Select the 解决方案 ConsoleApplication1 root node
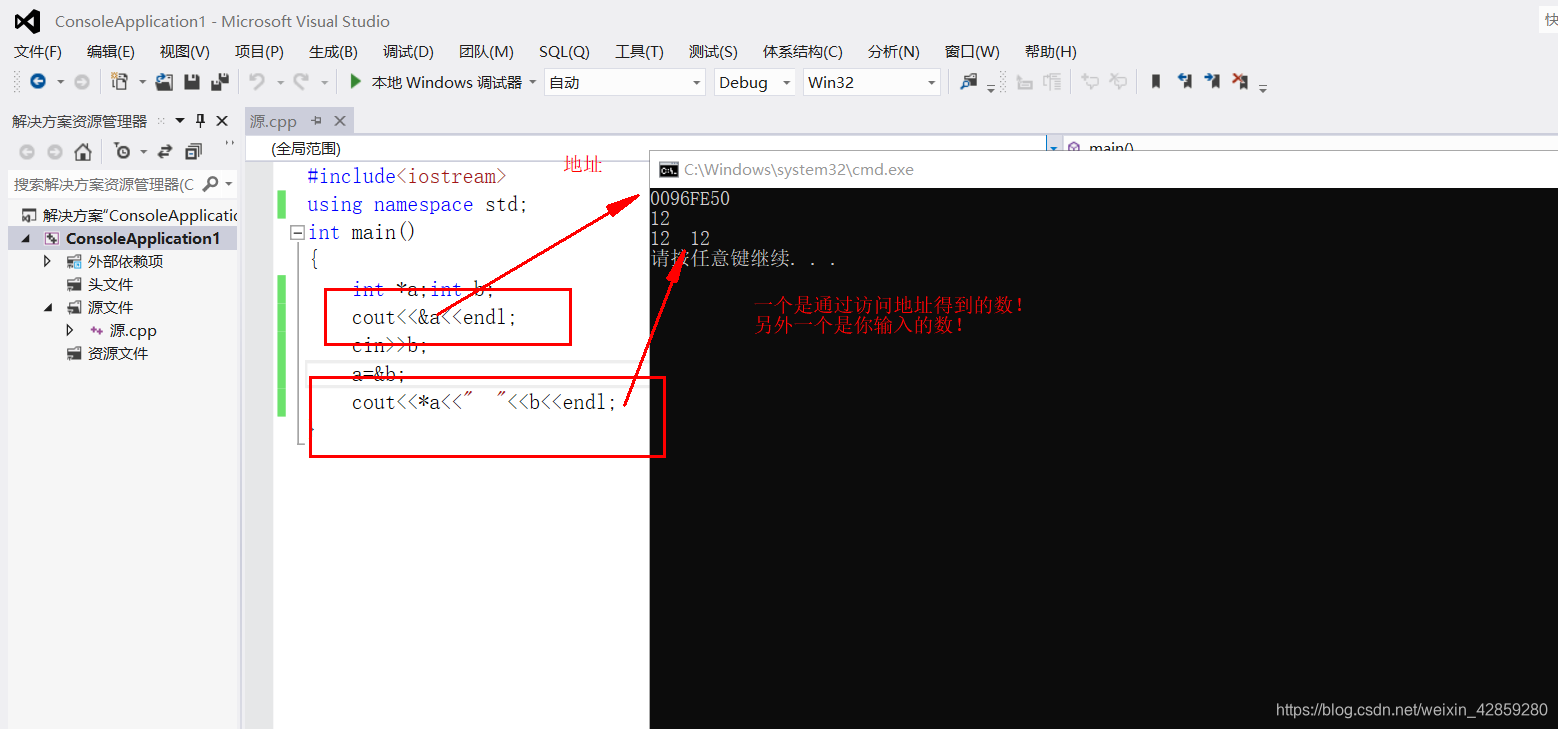Screen dimensions: 1558x729 pyautogui.click(x=129, y=215)
